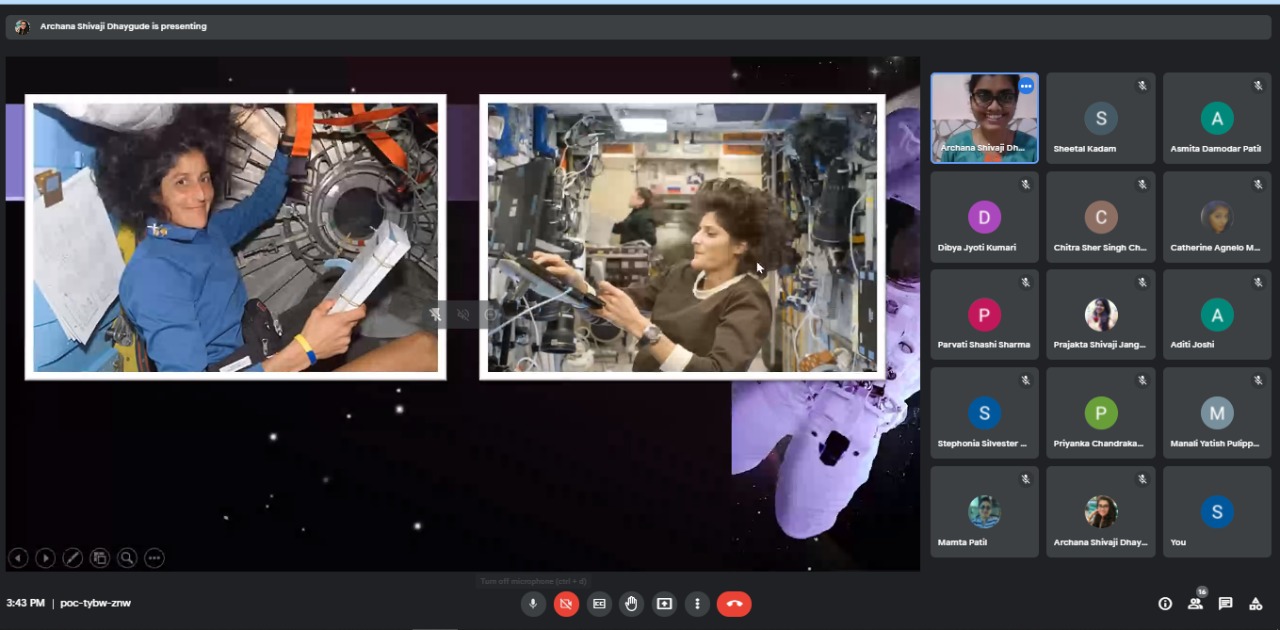Click the see all slides icon
1280x630 pixels.
[99, 558]
